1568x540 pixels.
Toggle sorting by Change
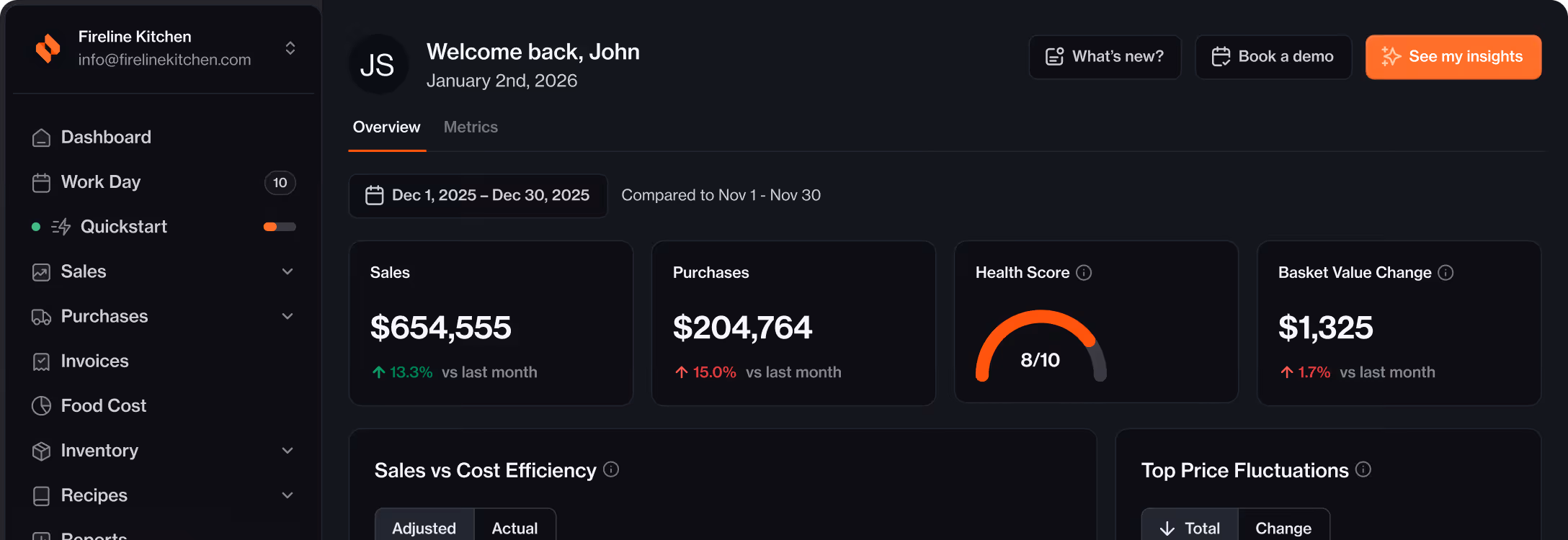[1283, 527]
